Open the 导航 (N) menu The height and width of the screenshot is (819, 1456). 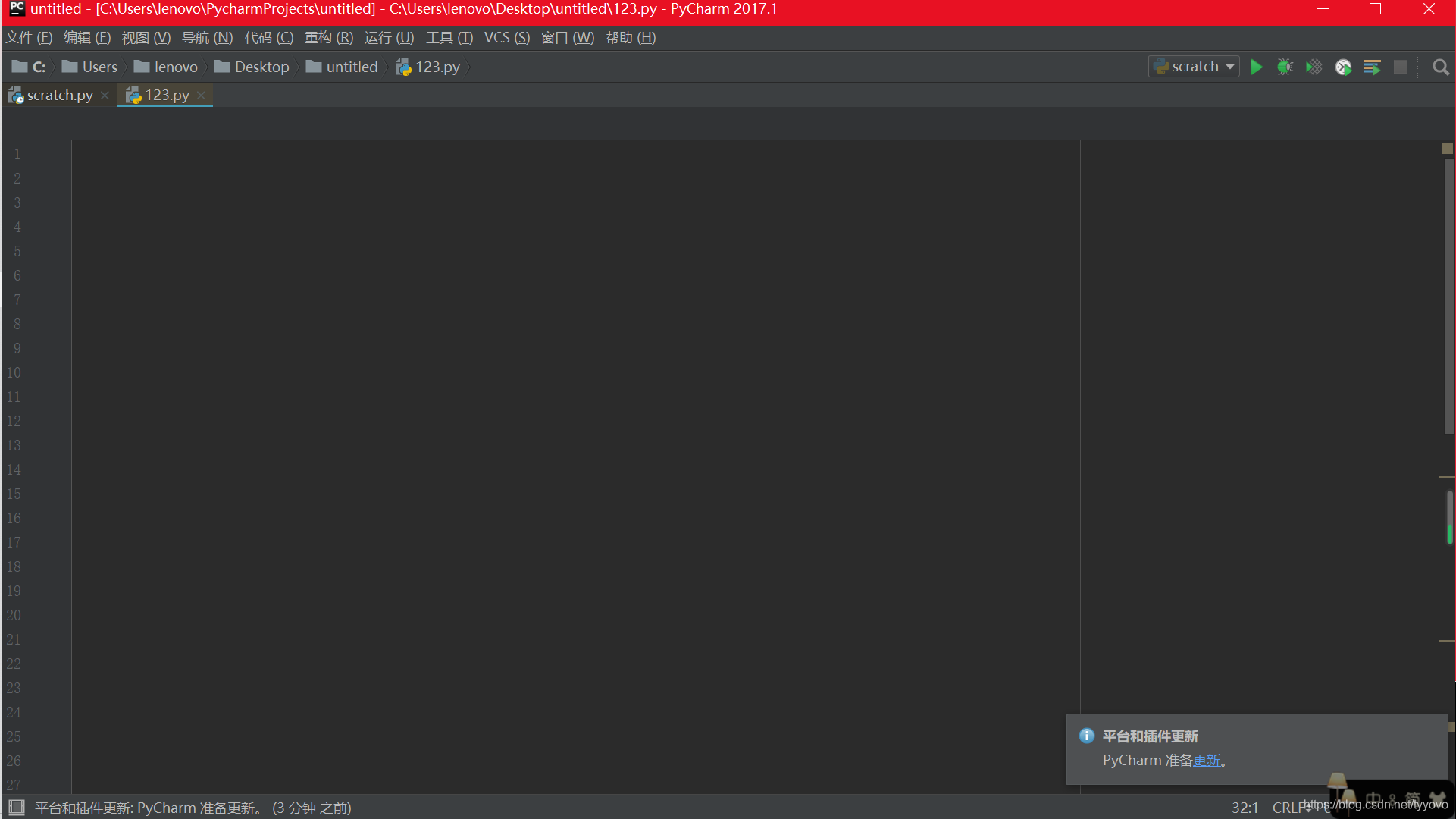pyautogui.click(x=207, y=37)
